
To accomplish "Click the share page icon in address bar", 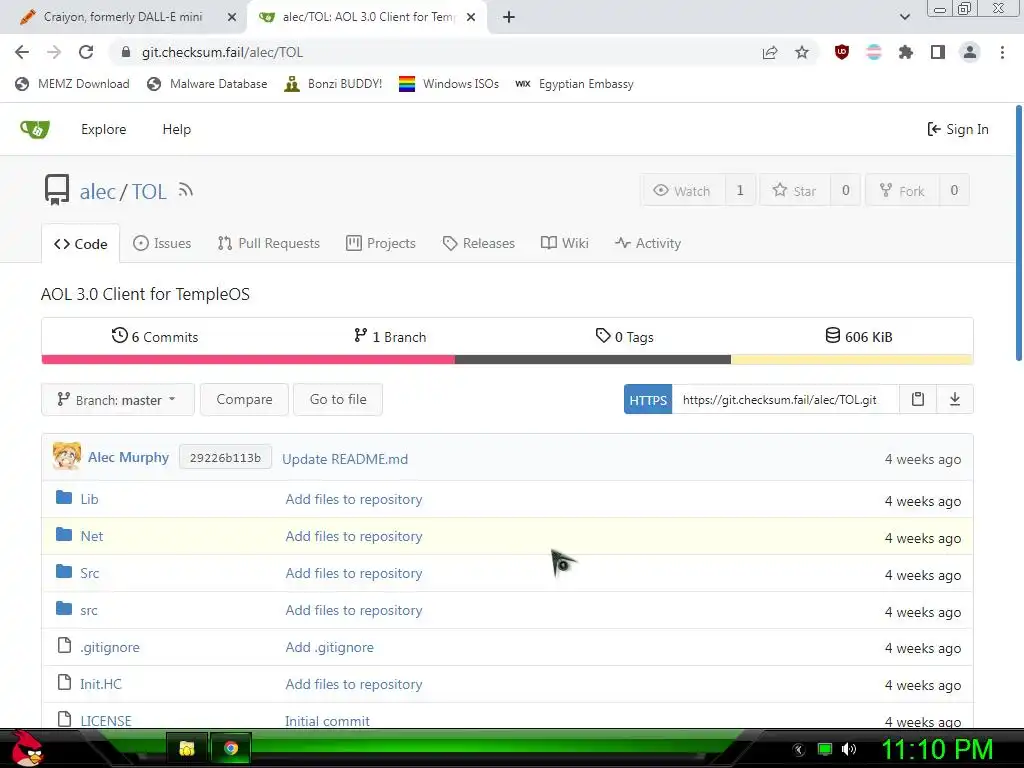I will click(770, 52).
